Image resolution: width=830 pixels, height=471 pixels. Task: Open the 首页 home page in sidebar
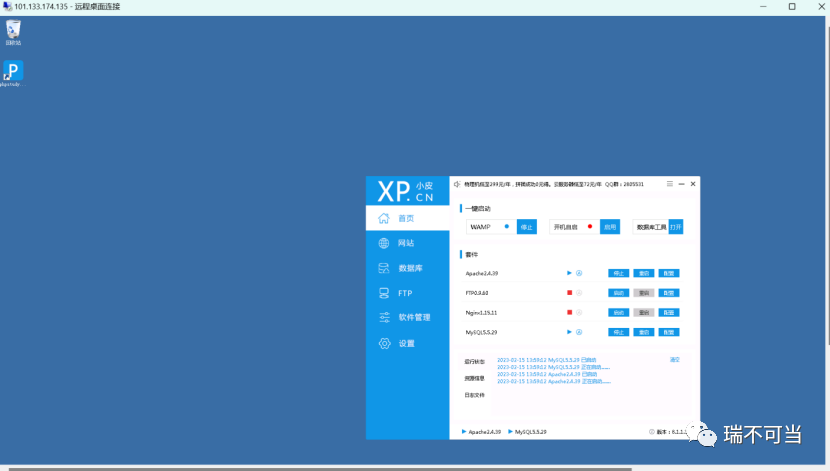coord(407,218)
